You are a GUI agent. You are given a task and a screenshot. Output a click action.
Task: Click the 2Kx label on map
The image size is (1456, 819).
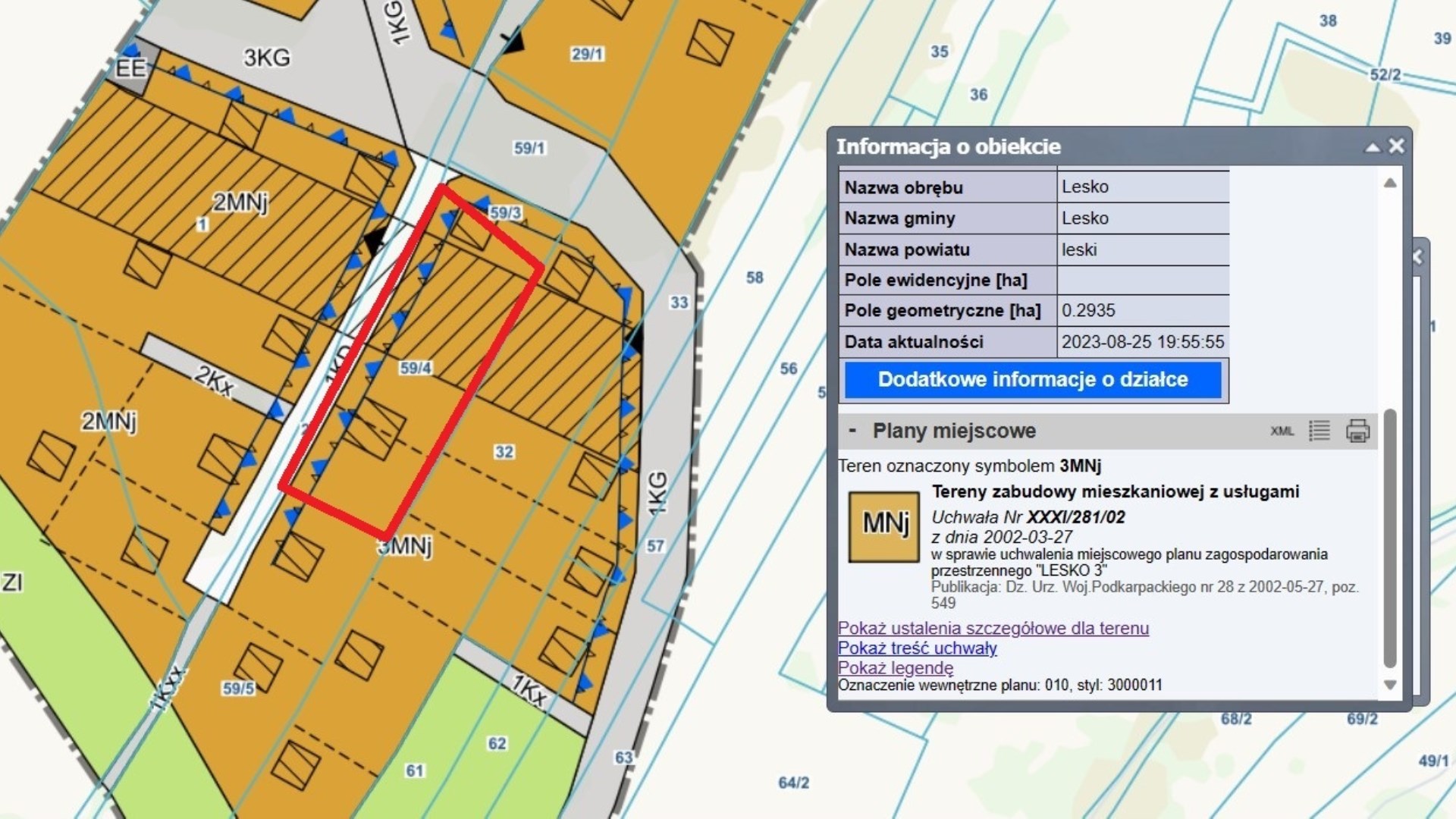pos(215,380)
